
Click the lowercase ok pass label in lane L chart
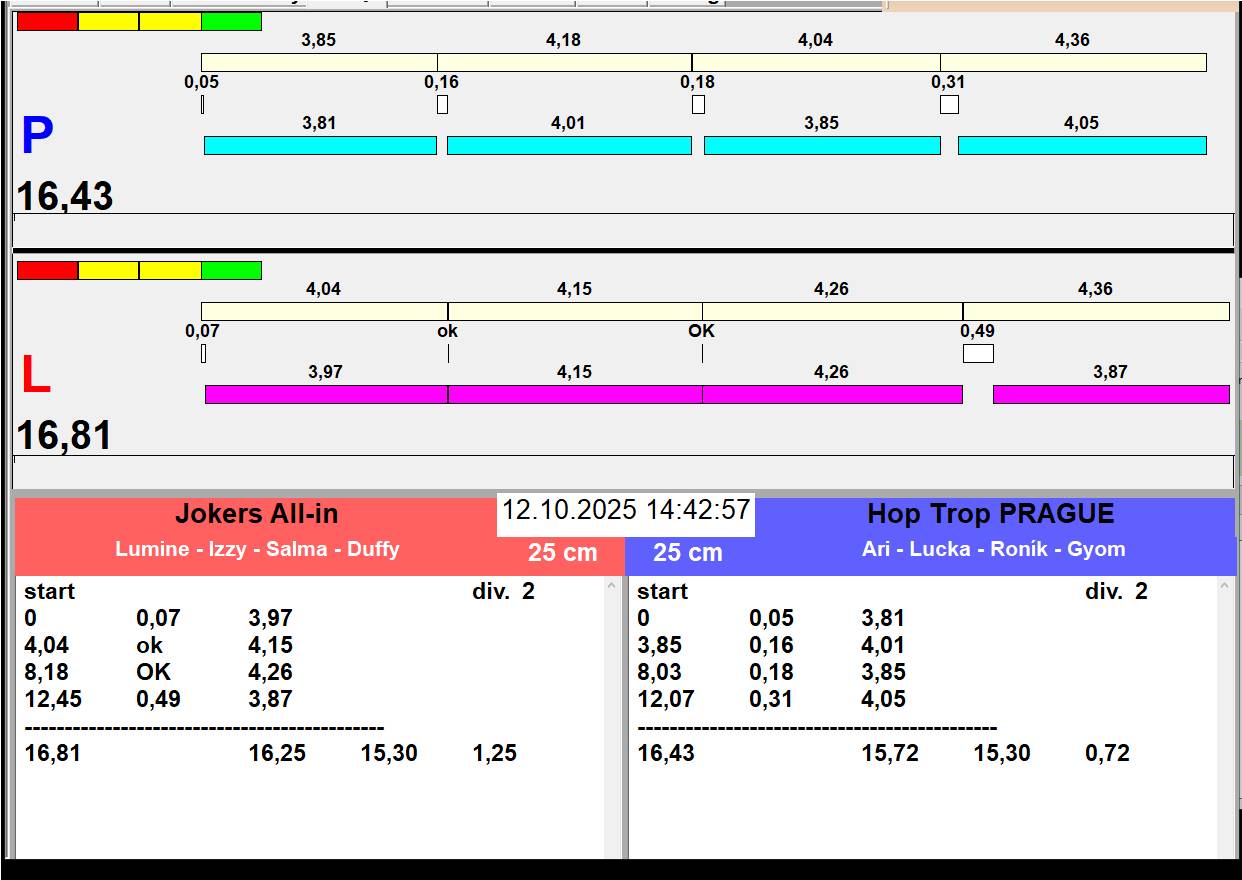[x=448, y=331]
